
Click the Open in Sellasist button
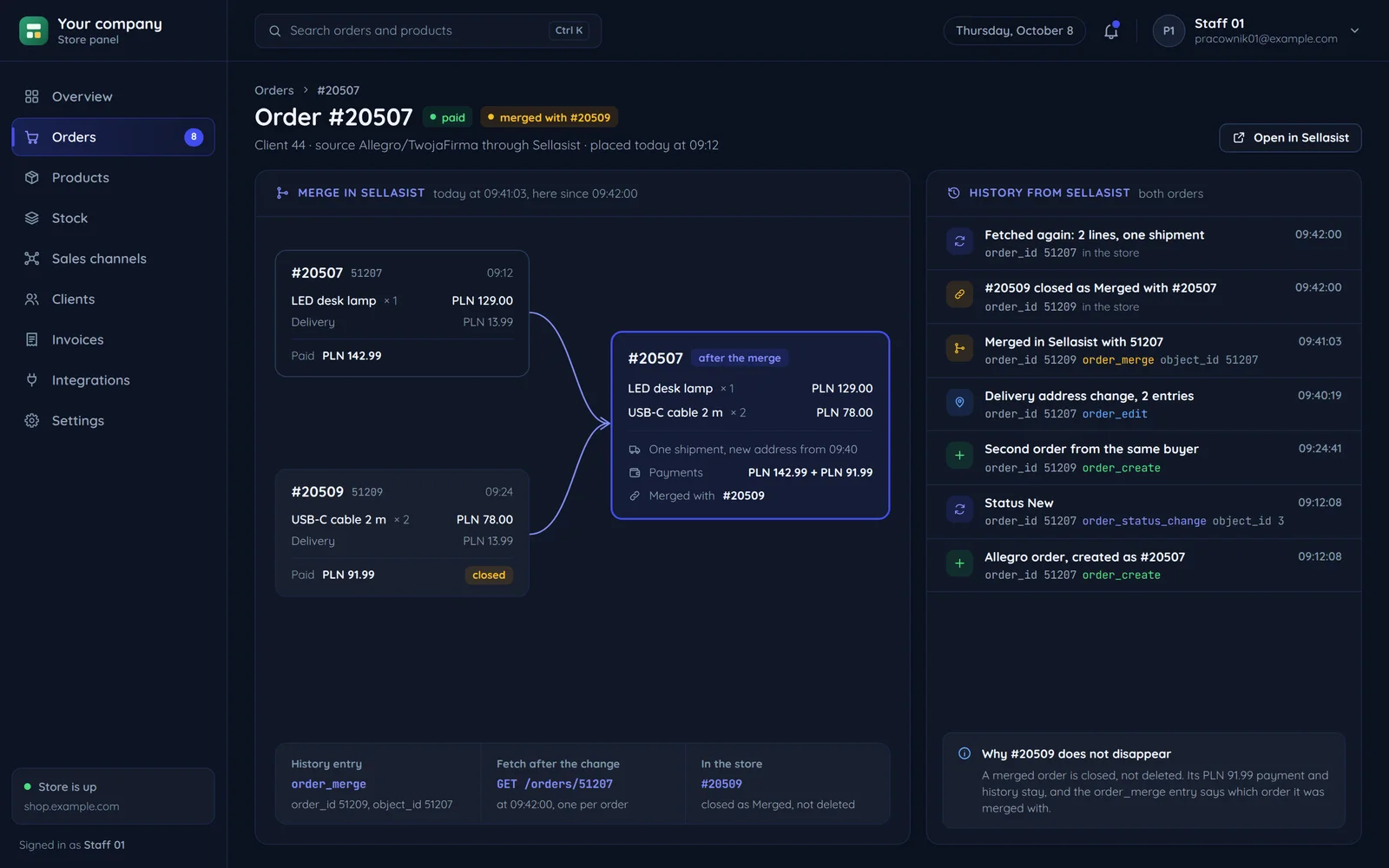tap(1290, 138)
